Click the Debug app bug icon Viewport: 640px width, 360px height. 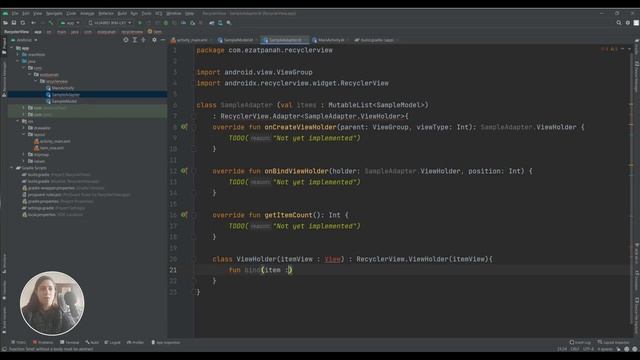pyautogui.click(x=166, y=23)
